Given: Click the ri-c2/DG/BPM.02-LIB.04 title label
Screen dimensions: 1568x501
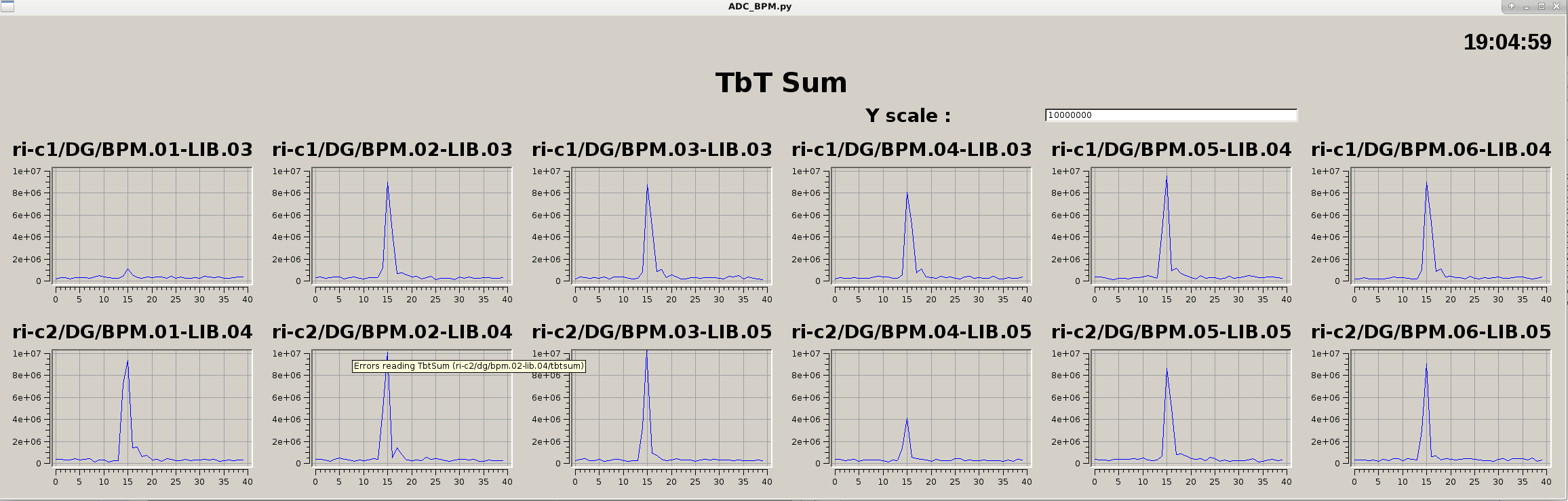Looking at the screenshot, I should 392,332.
